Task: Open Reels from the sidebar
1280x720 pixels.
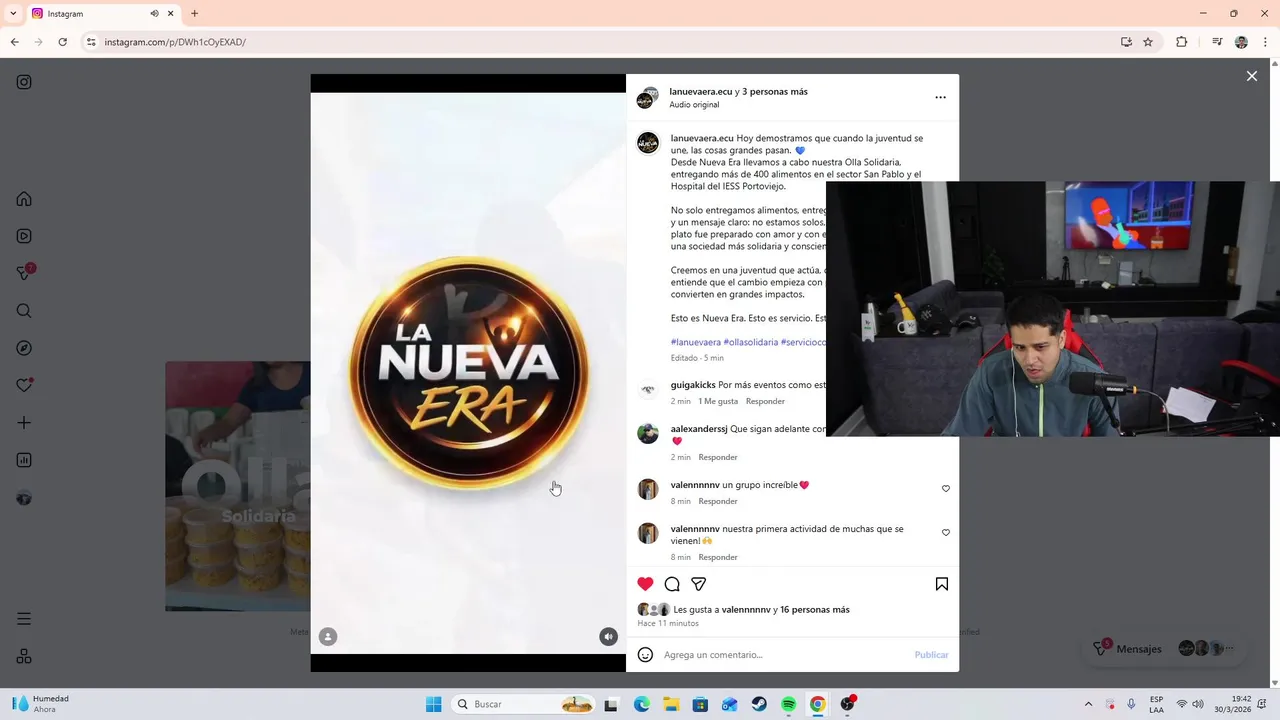Action: [x=24, y=236]
